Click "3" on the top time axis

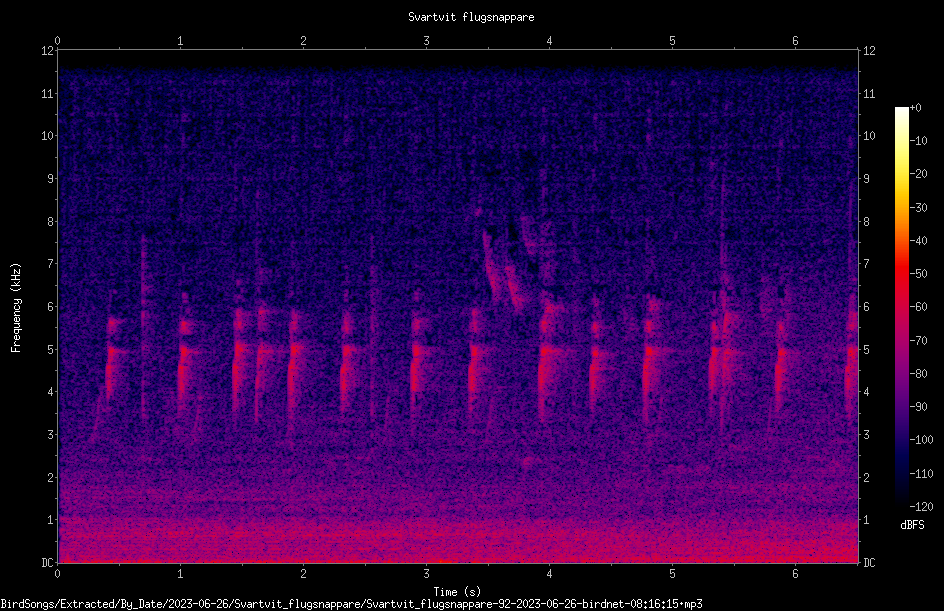426,41
